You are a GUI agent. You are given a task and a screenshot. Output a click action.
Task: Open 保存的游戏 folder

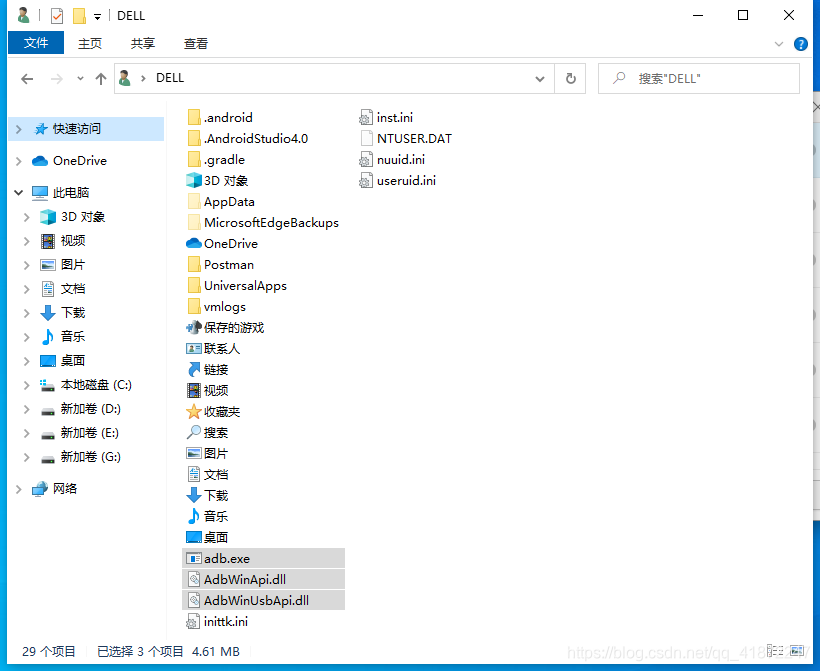[225, 327]
